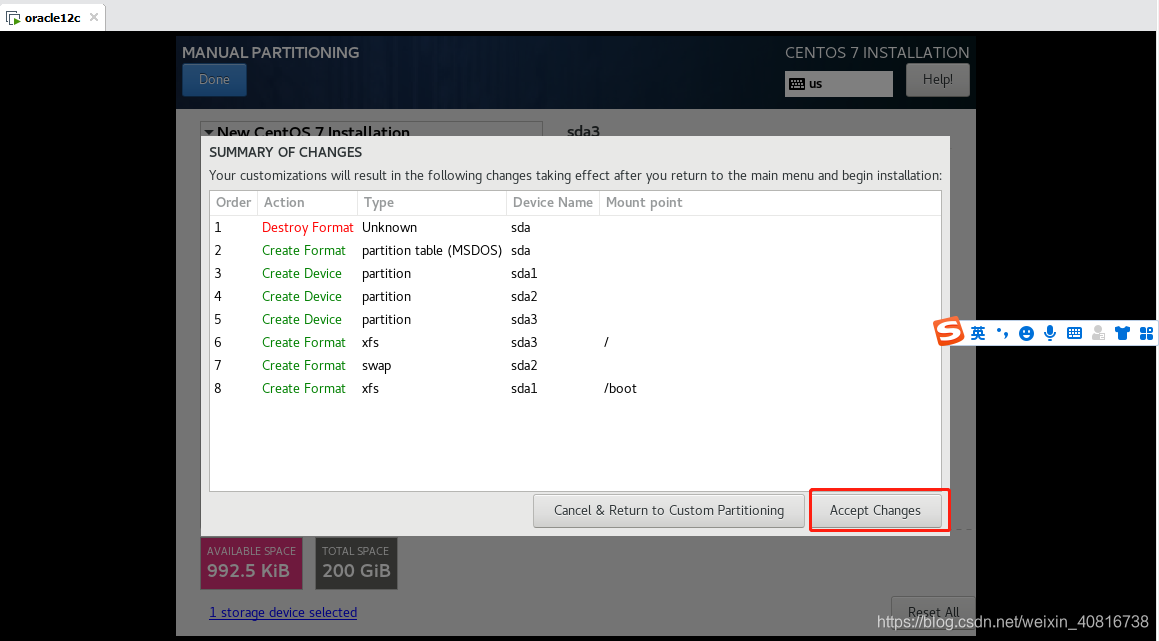
Task: Click the Help! button
Action: pos(937,80)
